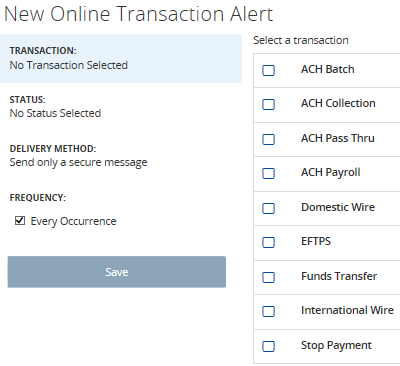Image resolution: width=400 pixels, height=366 pixels.
Task: Click the Domestic Wire label
Action: pos(338,207)
